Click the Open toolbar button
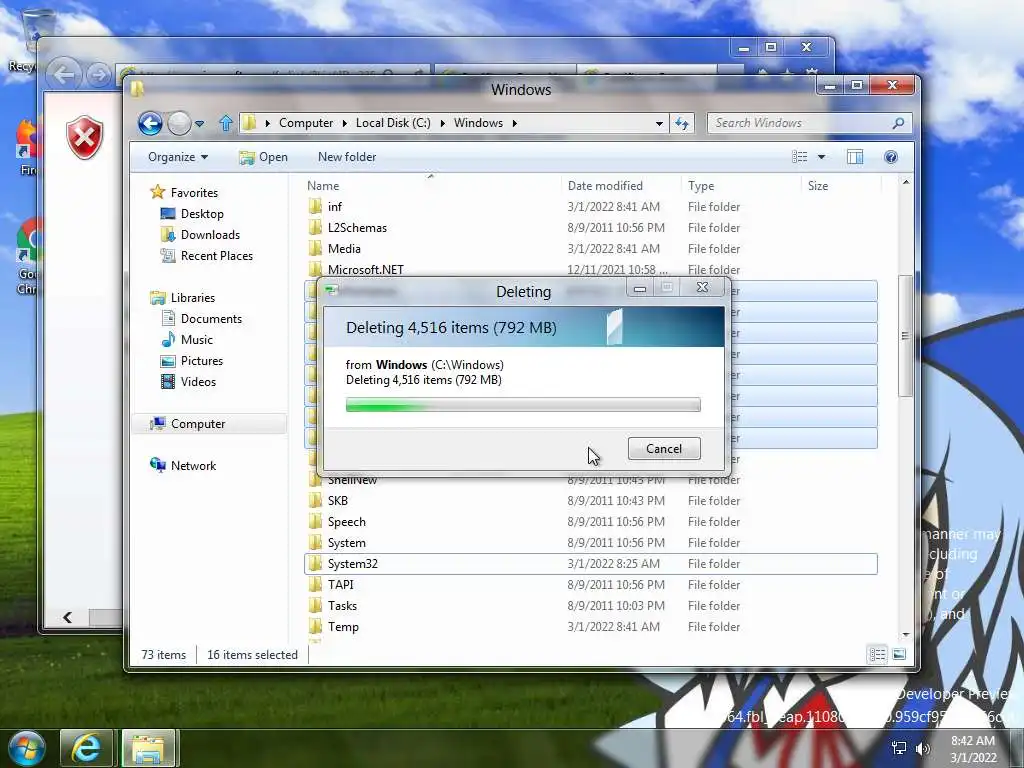This screenshot has width=1024, height=768. (263, 157)
